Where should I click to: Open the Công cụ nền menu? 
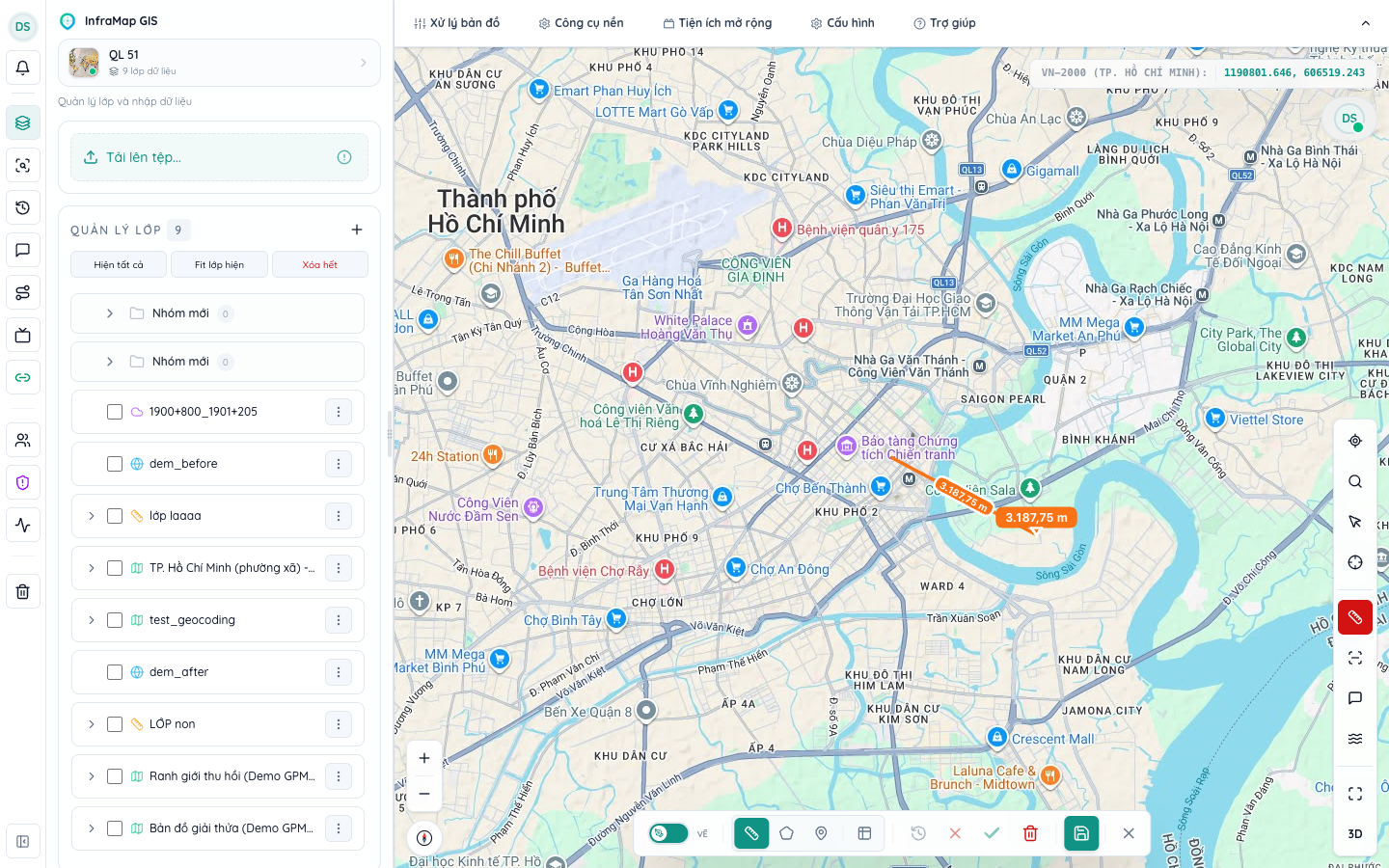(581, 23)
